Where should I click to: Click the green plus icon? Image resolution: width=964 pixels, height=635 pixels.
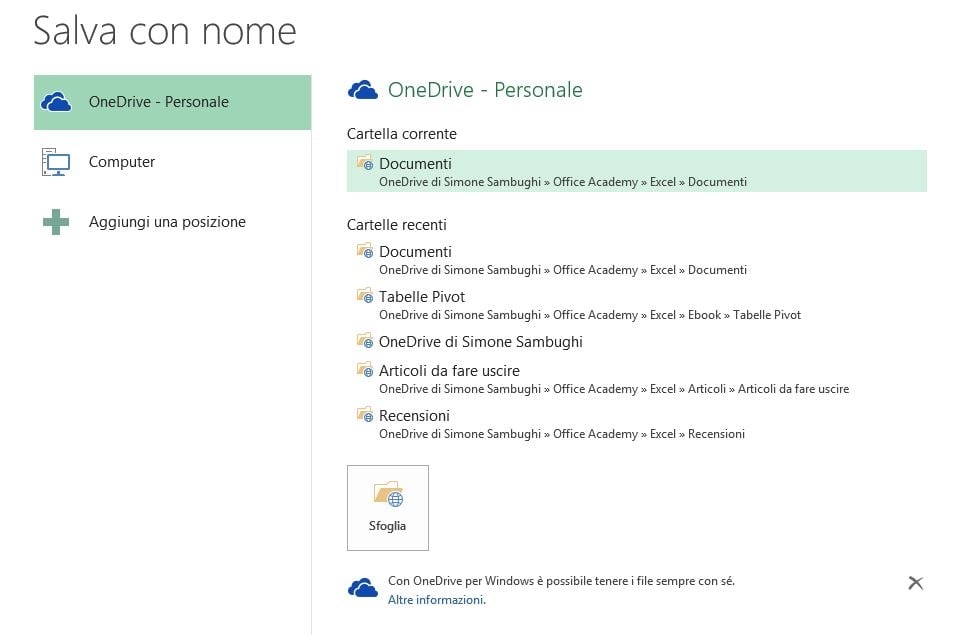pyautogui.click(x=56, y=222)
